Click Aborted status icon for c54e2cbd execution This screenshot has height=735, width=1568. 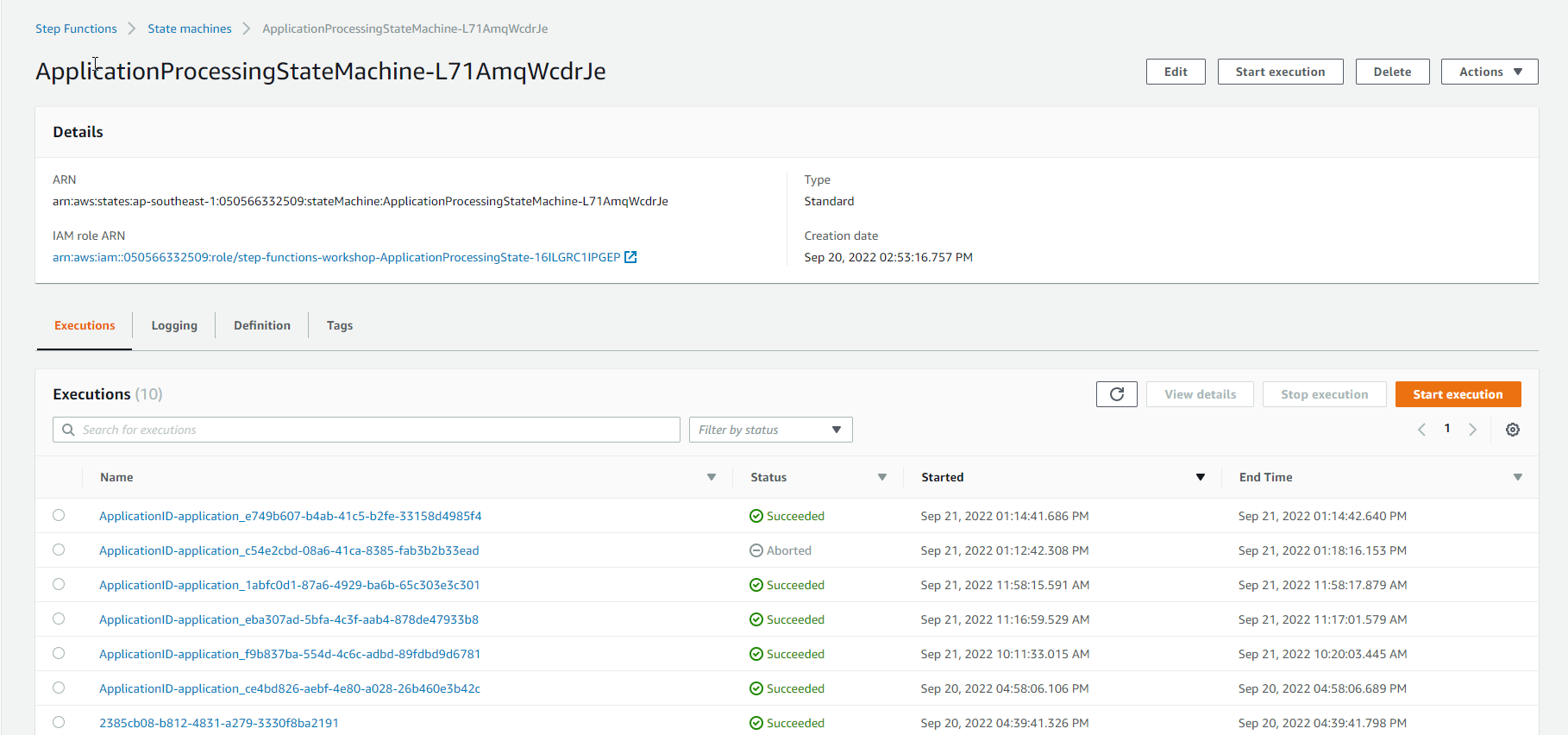(756, 550)
